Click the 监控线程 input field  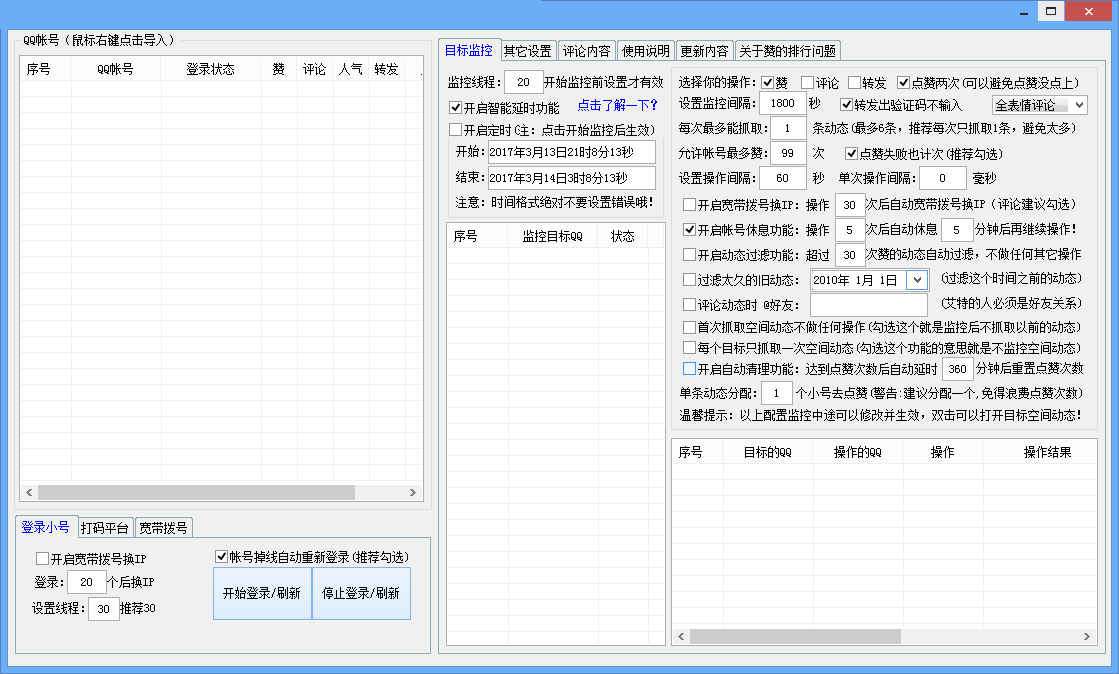coord(523,82)
